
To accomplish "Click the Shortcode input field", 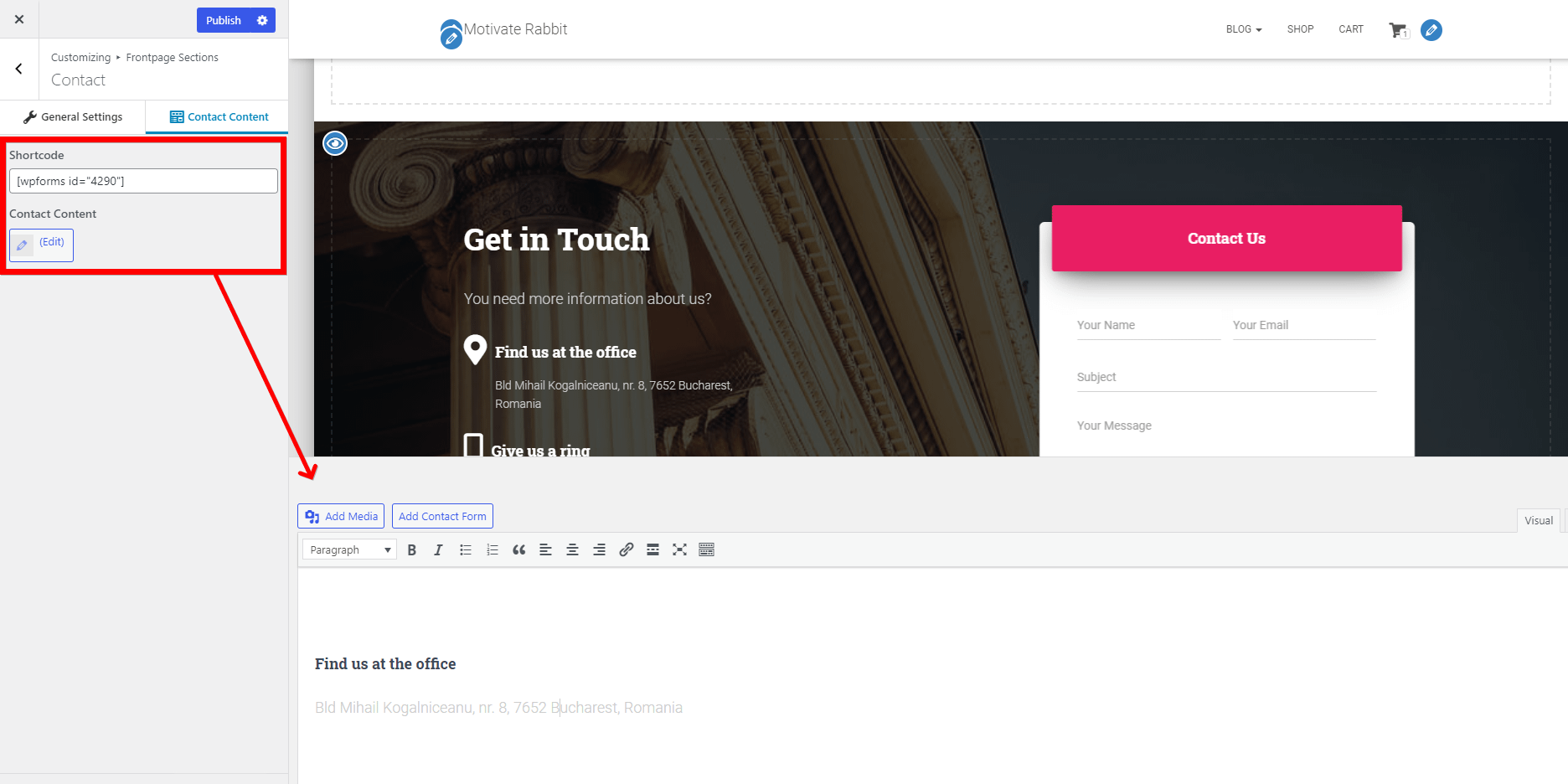I will [x=143, y=181].
